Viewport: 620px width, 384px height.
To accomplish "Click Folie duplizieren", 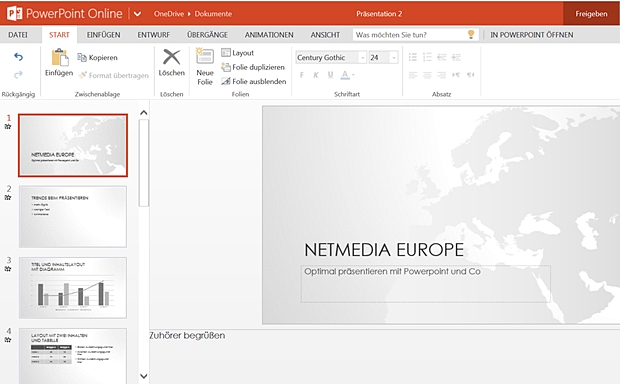I will pyautogui.click(x=253, y=67).
